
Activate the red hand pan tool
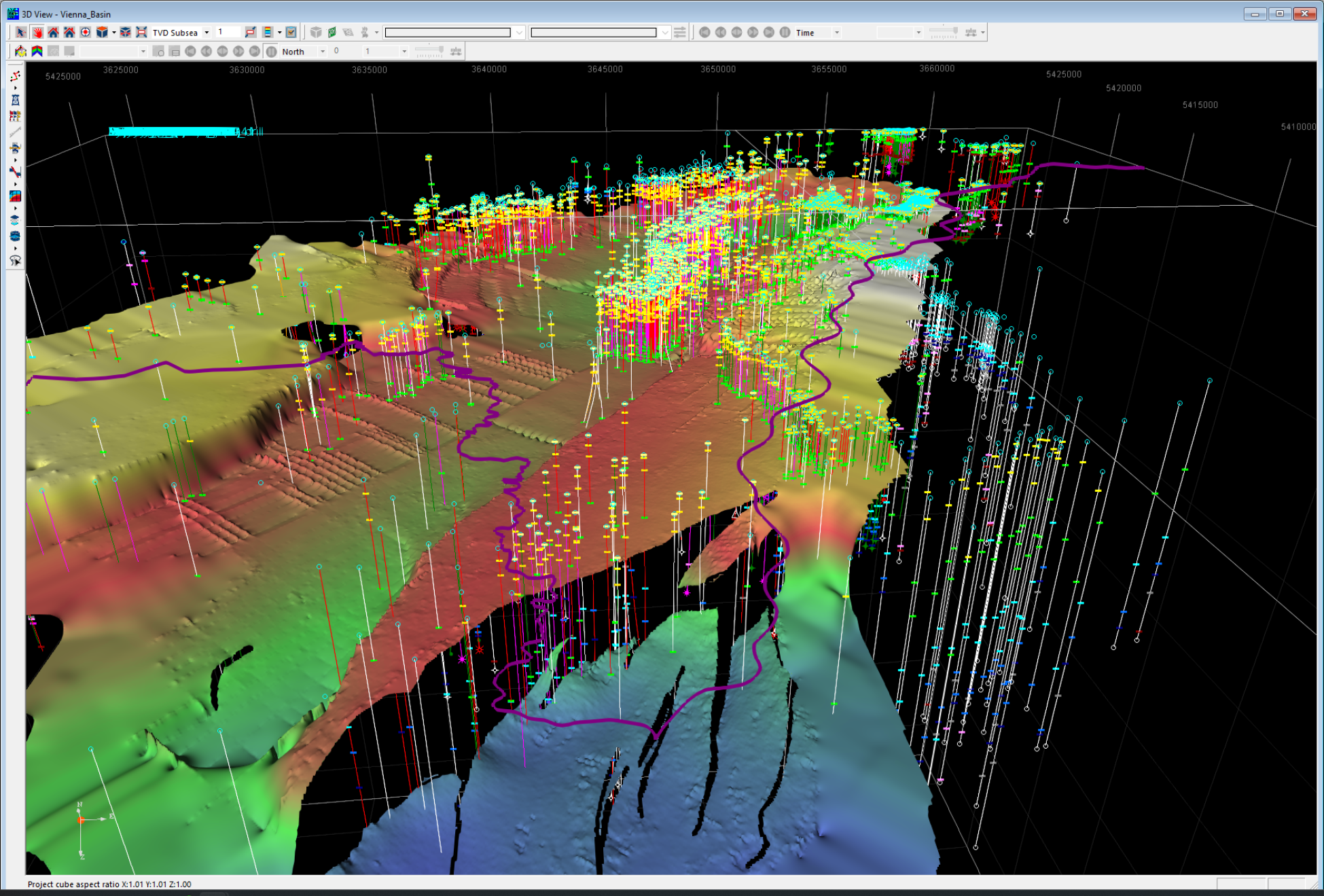[37, 32]
